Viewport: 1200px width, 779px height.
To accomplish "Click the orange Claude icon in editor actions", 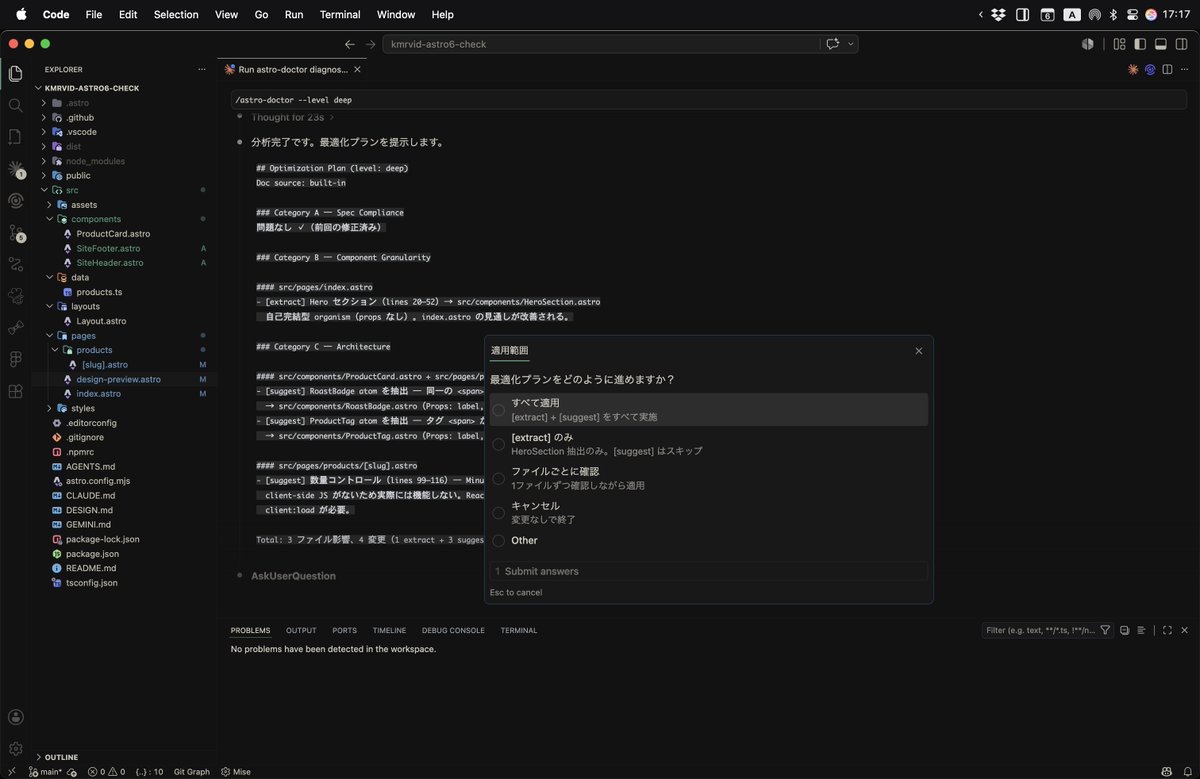I will [1133, 69].
